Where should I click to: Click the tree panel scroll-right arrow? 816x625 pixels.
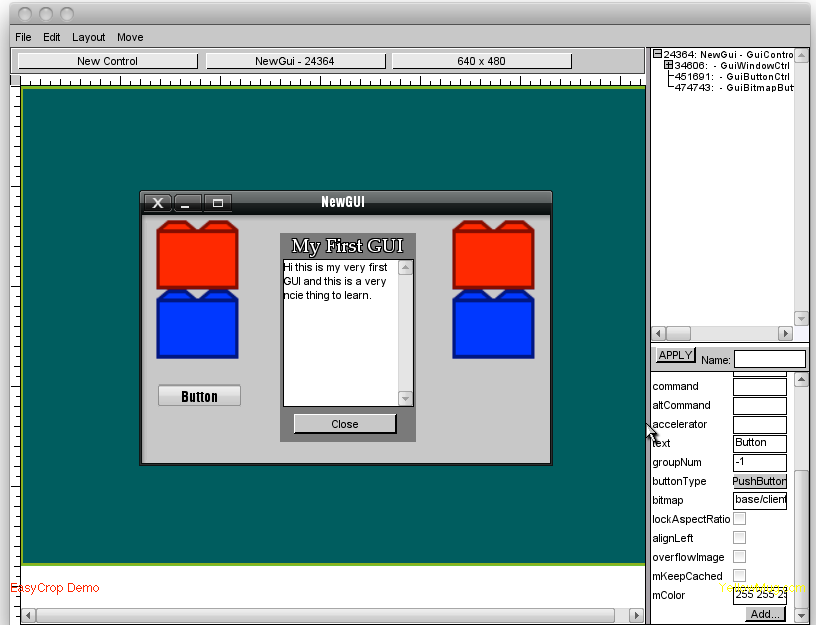pyautogui.click(x=785, y=333)
